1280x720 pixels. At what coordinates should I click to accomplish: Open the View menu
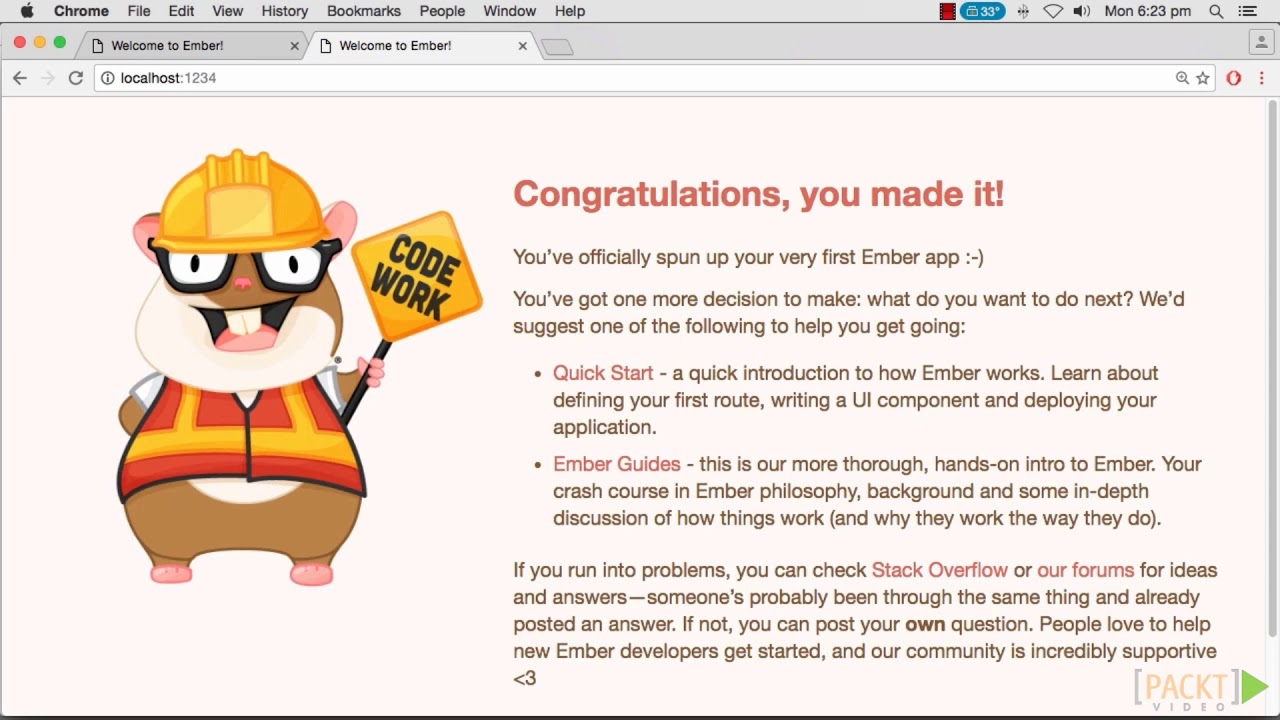coord(227,11)
